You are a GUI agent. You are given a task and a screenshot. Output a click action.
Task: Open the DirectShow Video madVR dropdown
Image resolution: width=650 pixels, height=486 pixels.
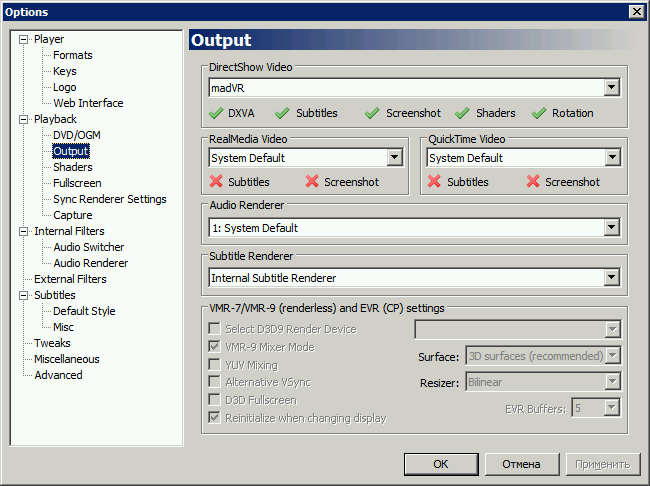pyautogui.click(x=611, y=87)
